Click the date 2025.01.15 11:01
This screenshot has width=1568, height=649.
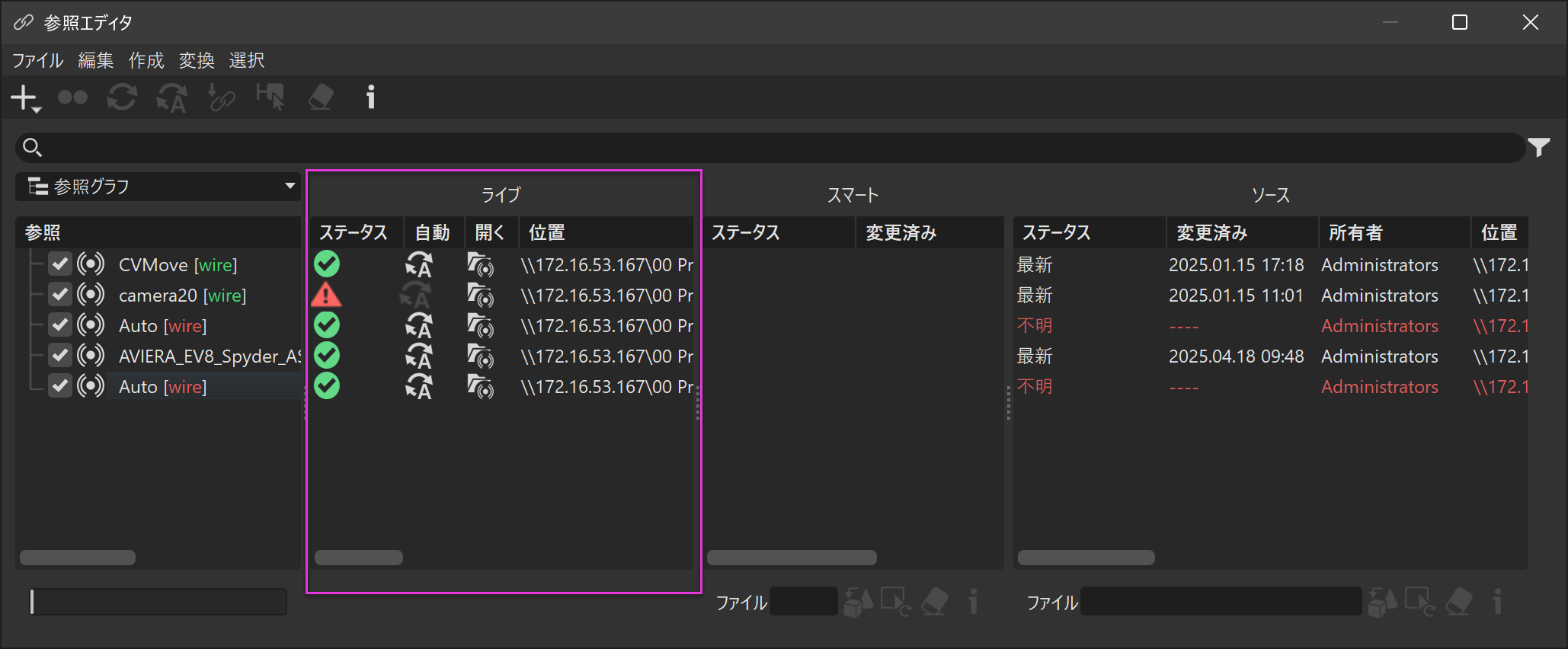click(1236, 295)
